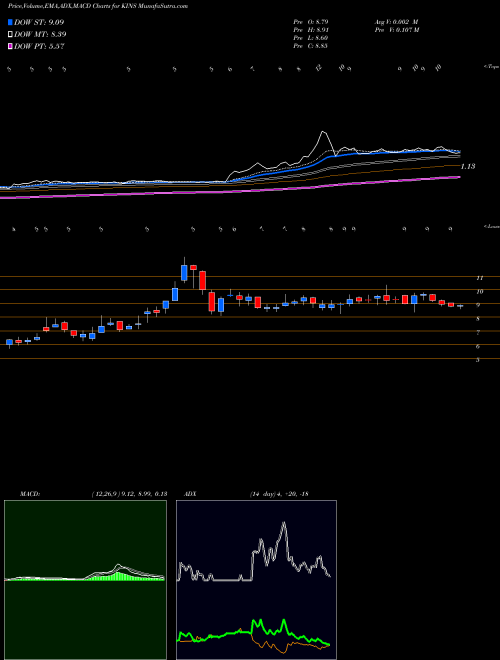Viewport: 500px width, 660px height.
Task: Select the 'DOW ST: 9.09' legend label
Action: (x=39, y=22)
